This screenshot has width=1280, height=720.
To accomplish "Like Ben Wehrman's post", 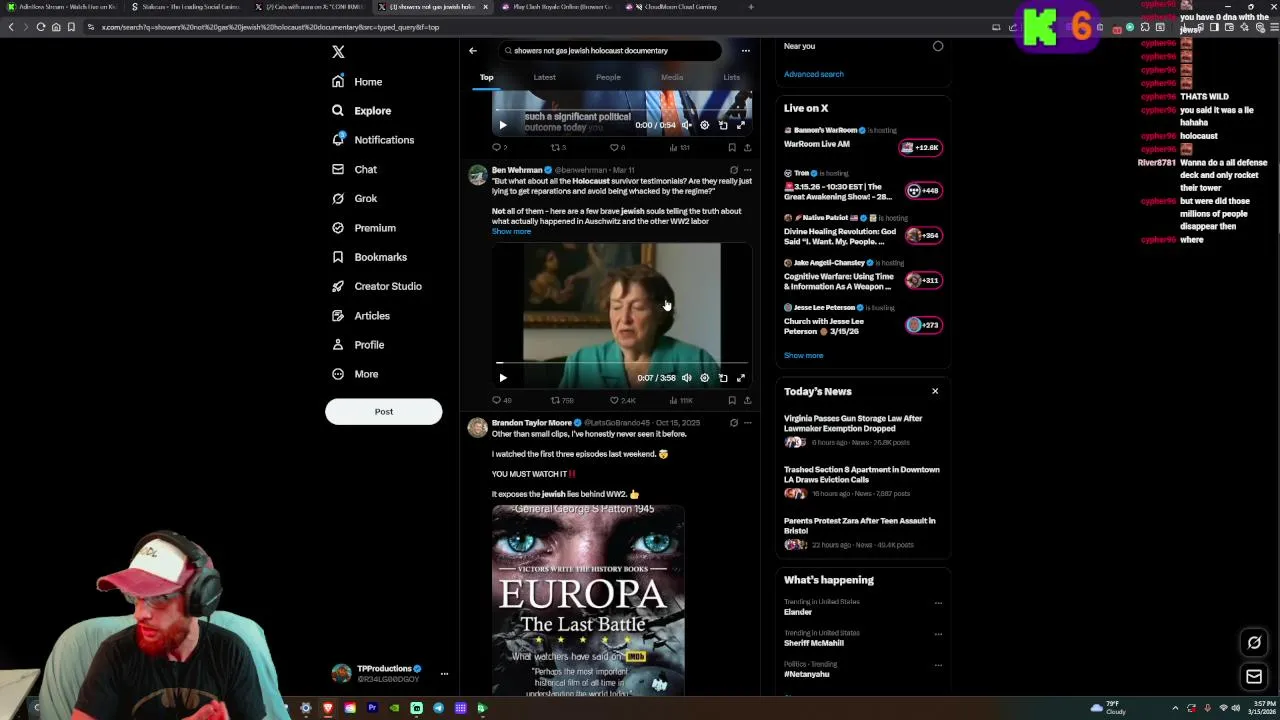I will click(x=622, y=400).
